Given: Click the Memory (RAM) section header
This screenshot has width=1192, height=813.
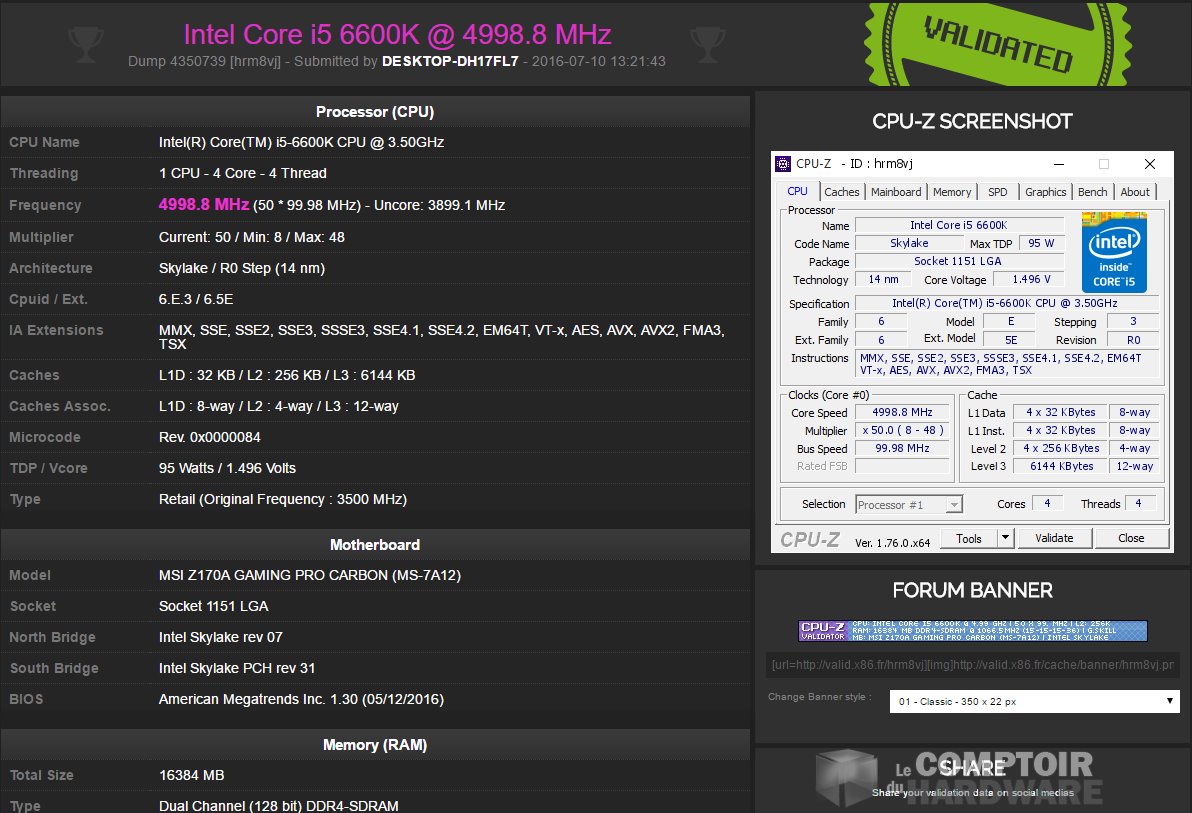Looking at the screenshot, I should click(x=375, y=745).
